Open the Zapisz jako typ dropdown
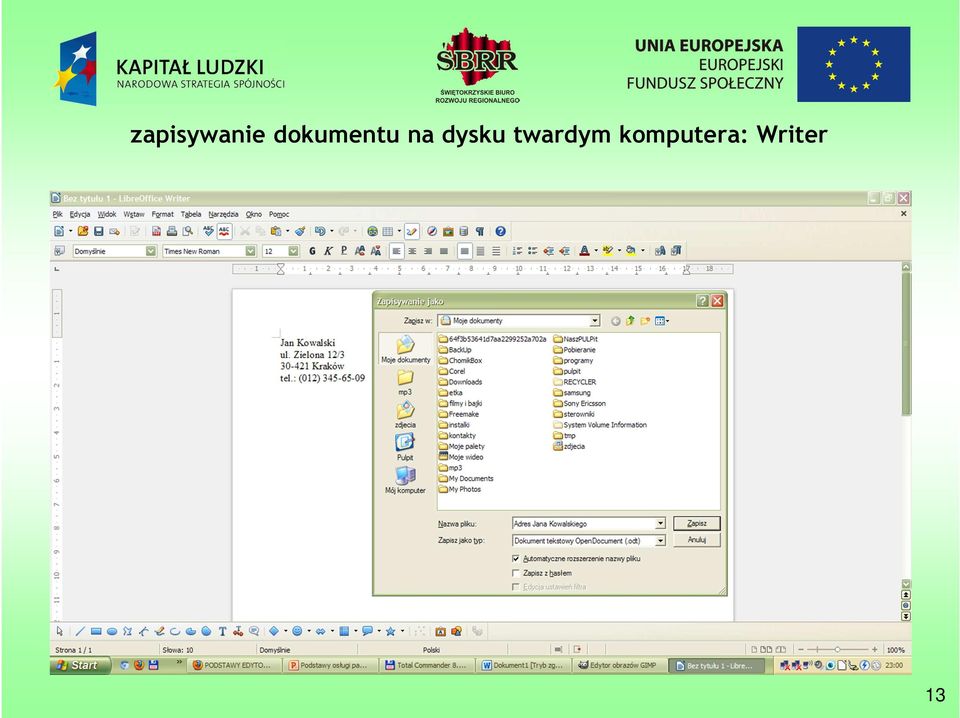 pyautogui.click(x=661, y=541)
